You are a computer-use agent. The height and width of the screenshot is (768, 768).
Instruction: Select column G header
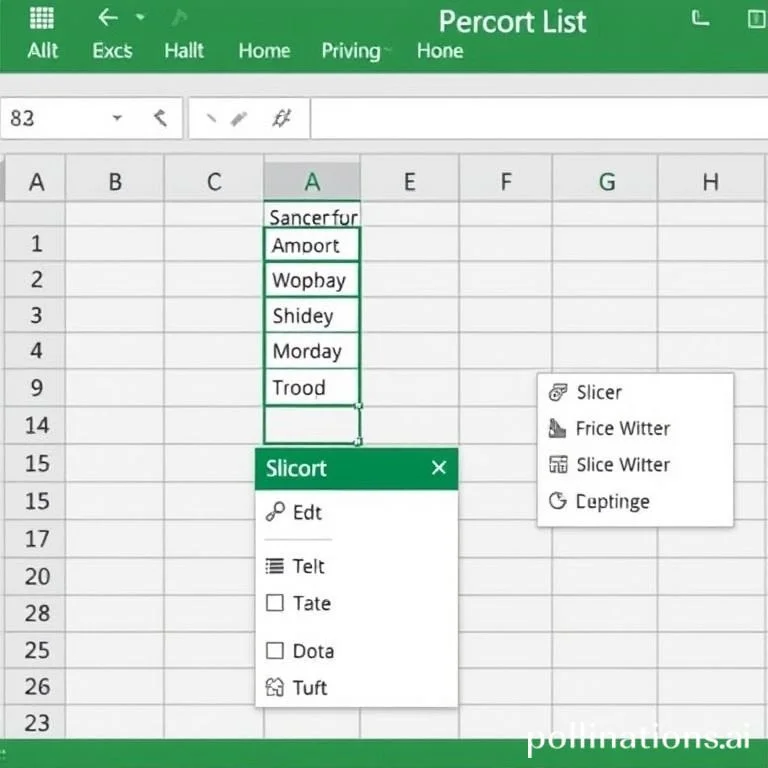606,181
